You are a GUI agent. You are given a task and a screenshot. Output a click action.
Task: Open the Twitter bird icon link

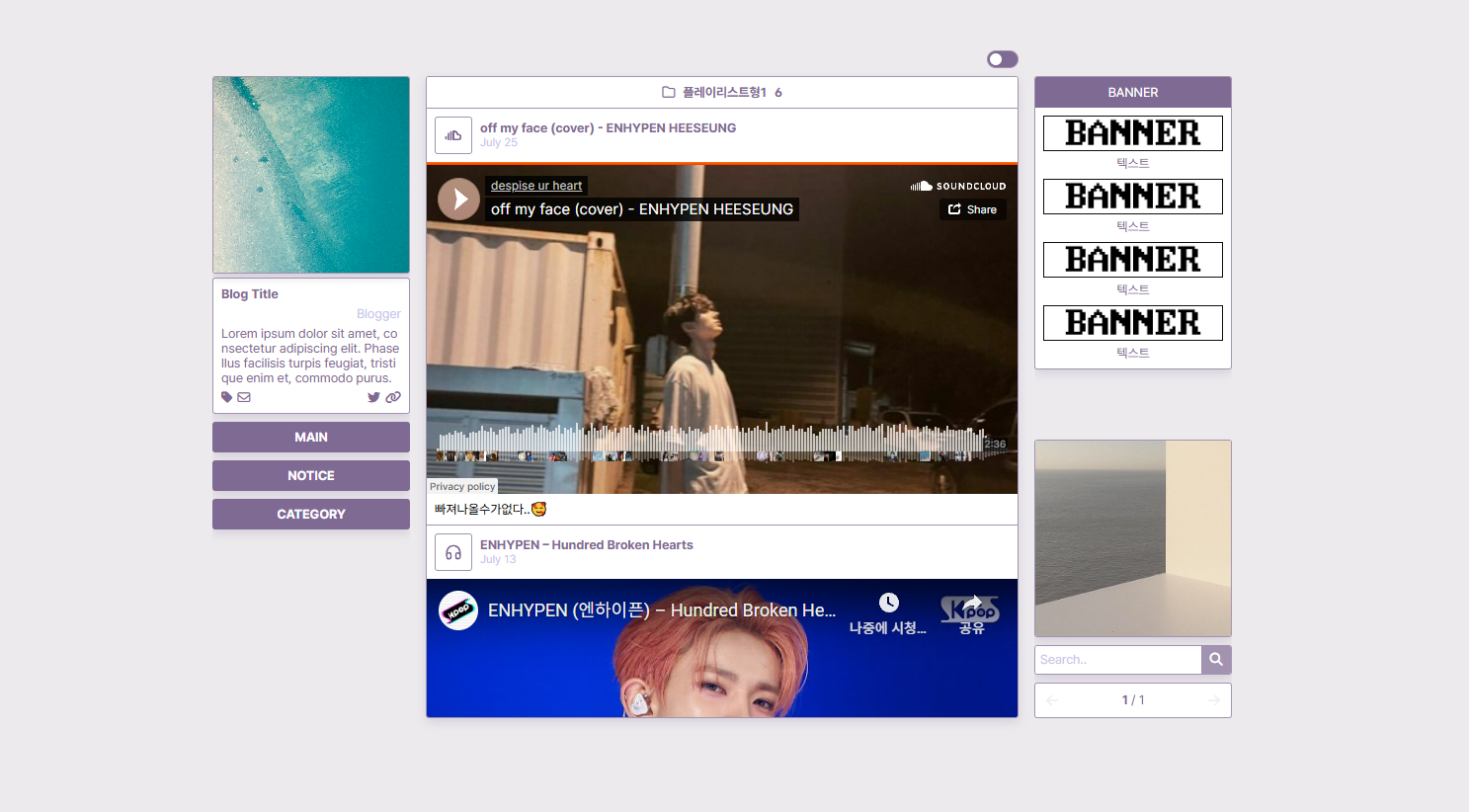coord(373,397)
